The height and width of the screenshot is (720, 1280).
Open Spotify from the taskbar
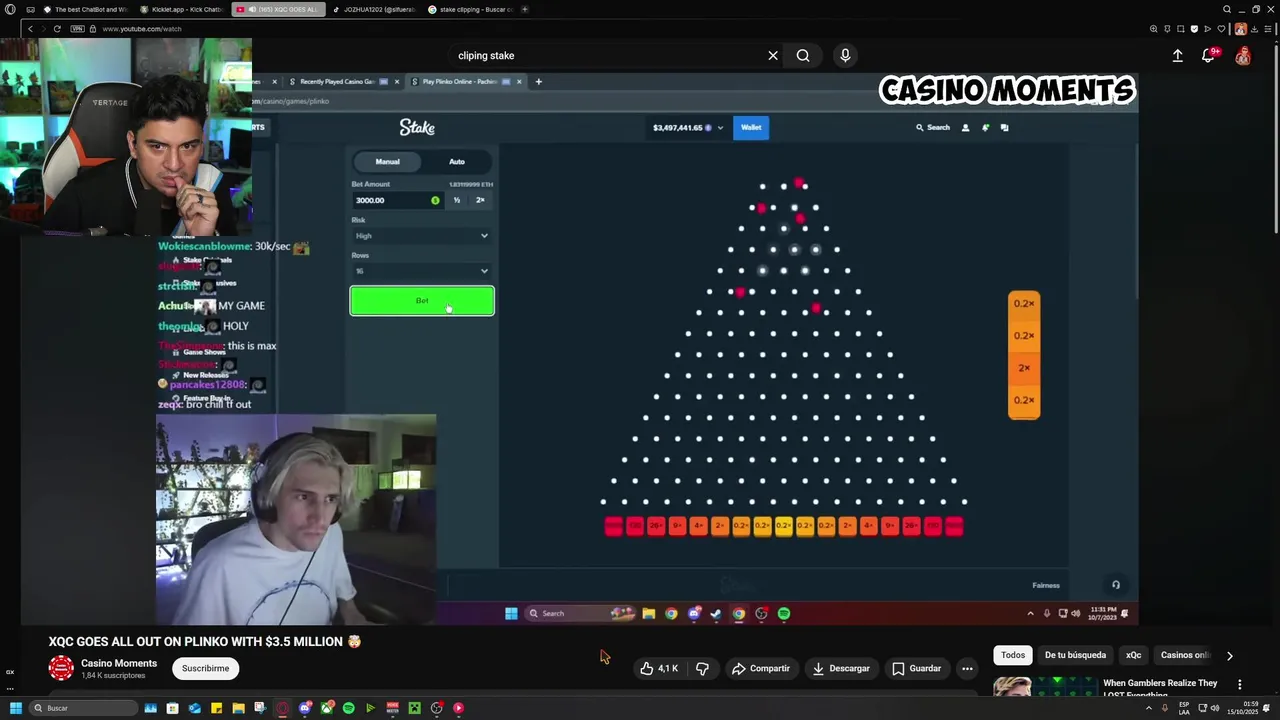pyautogui.click(x=348, y=708)
